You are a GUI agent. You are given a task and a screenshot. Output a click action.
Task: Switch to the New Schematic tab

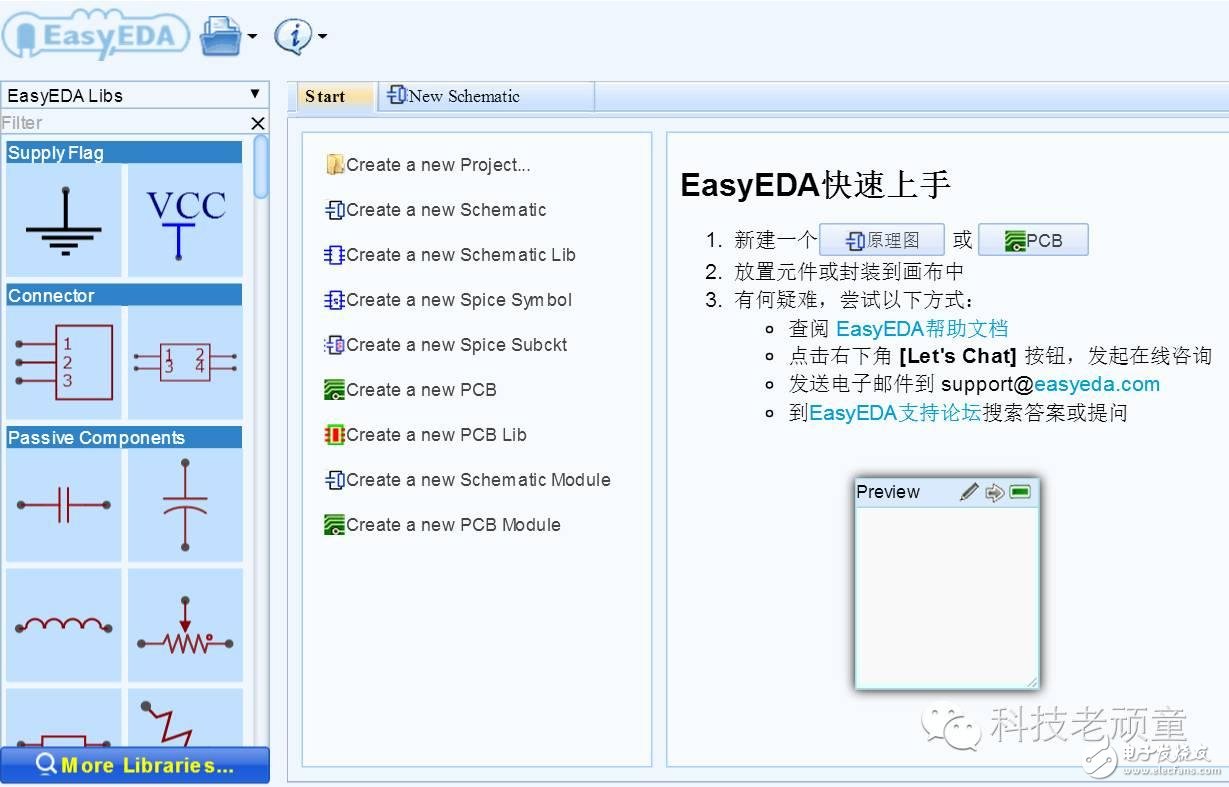(x=456, y=97)
